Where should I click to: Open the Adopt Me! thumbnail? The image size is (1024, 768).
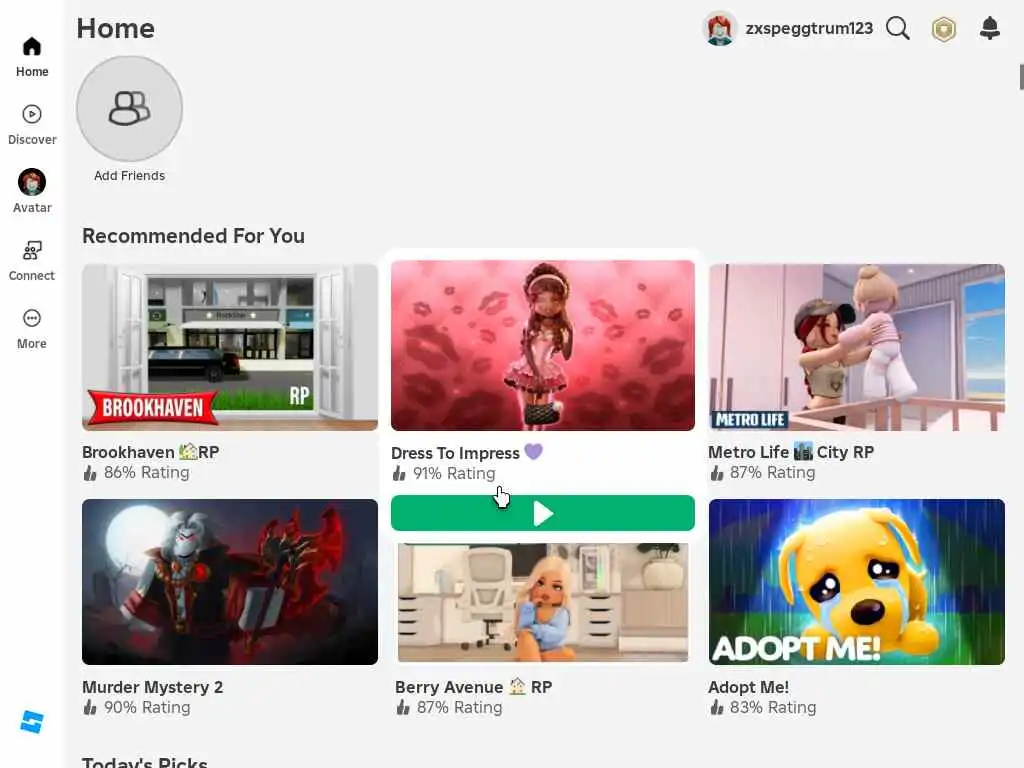pyautogui.click(x=856, y=582)
